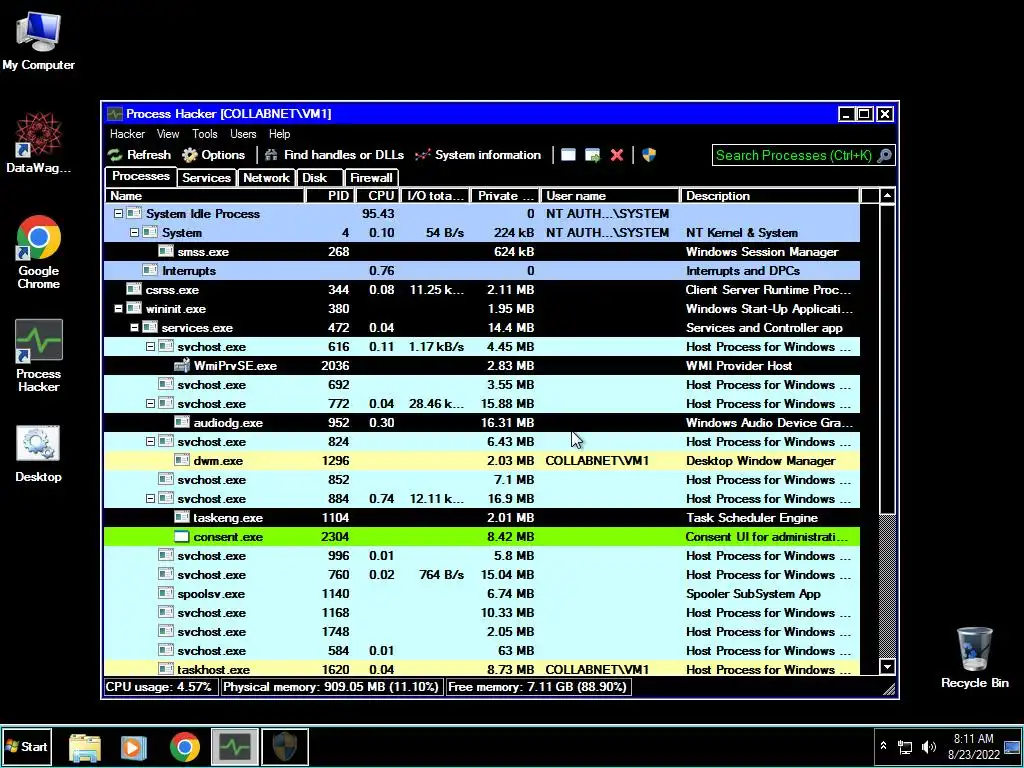Select the Interrupts row
The image size is (1024, 768).
[482, 270]
